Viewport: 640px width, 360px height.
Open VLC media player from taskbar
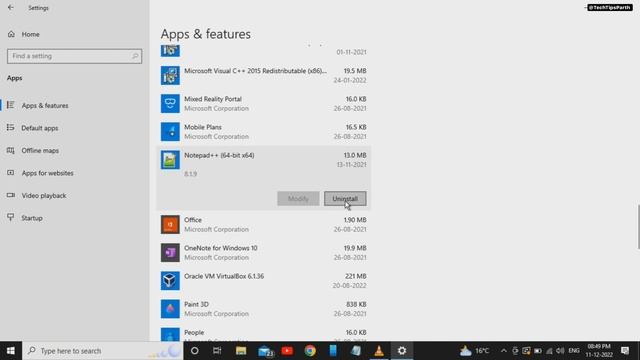[379, 351]
